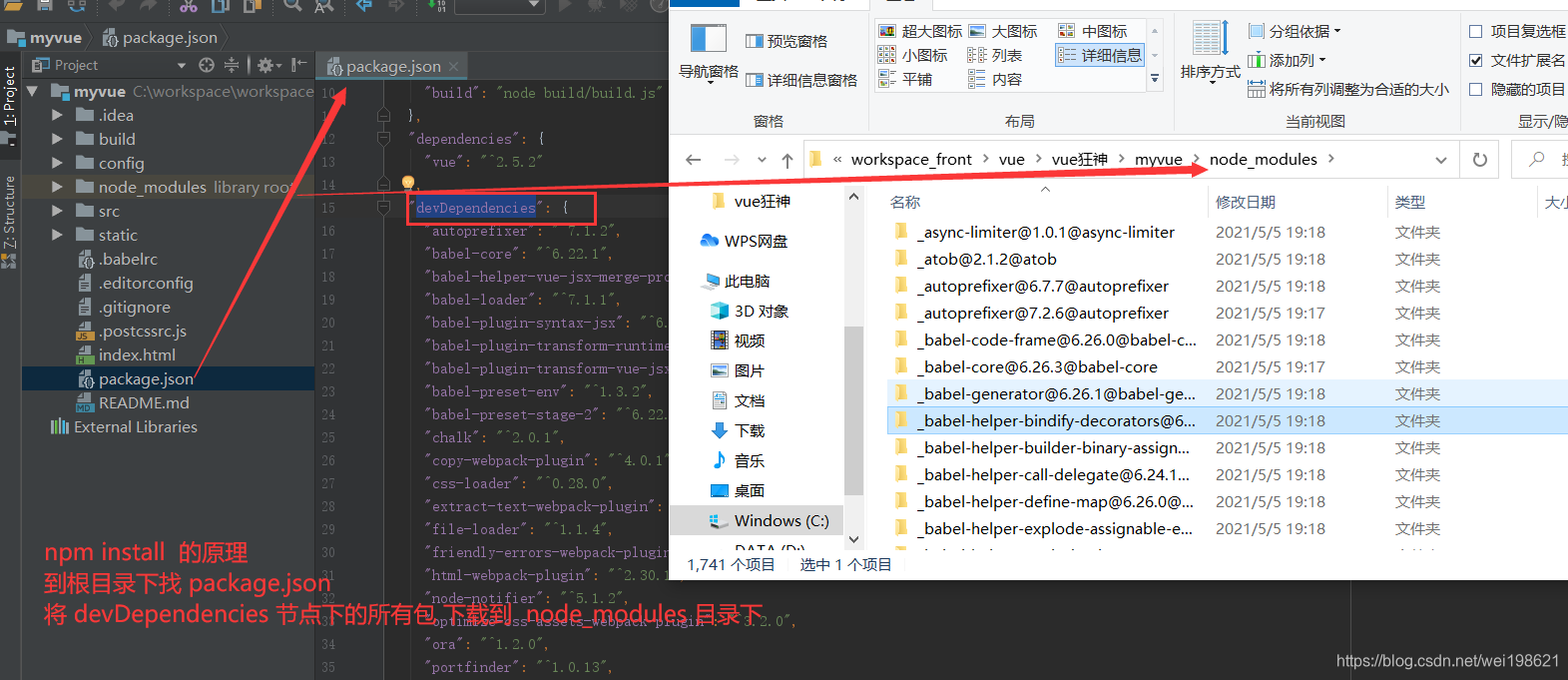
Task: Click the Cut scissors icon in IDE toolbar
Action: [189, 6]
